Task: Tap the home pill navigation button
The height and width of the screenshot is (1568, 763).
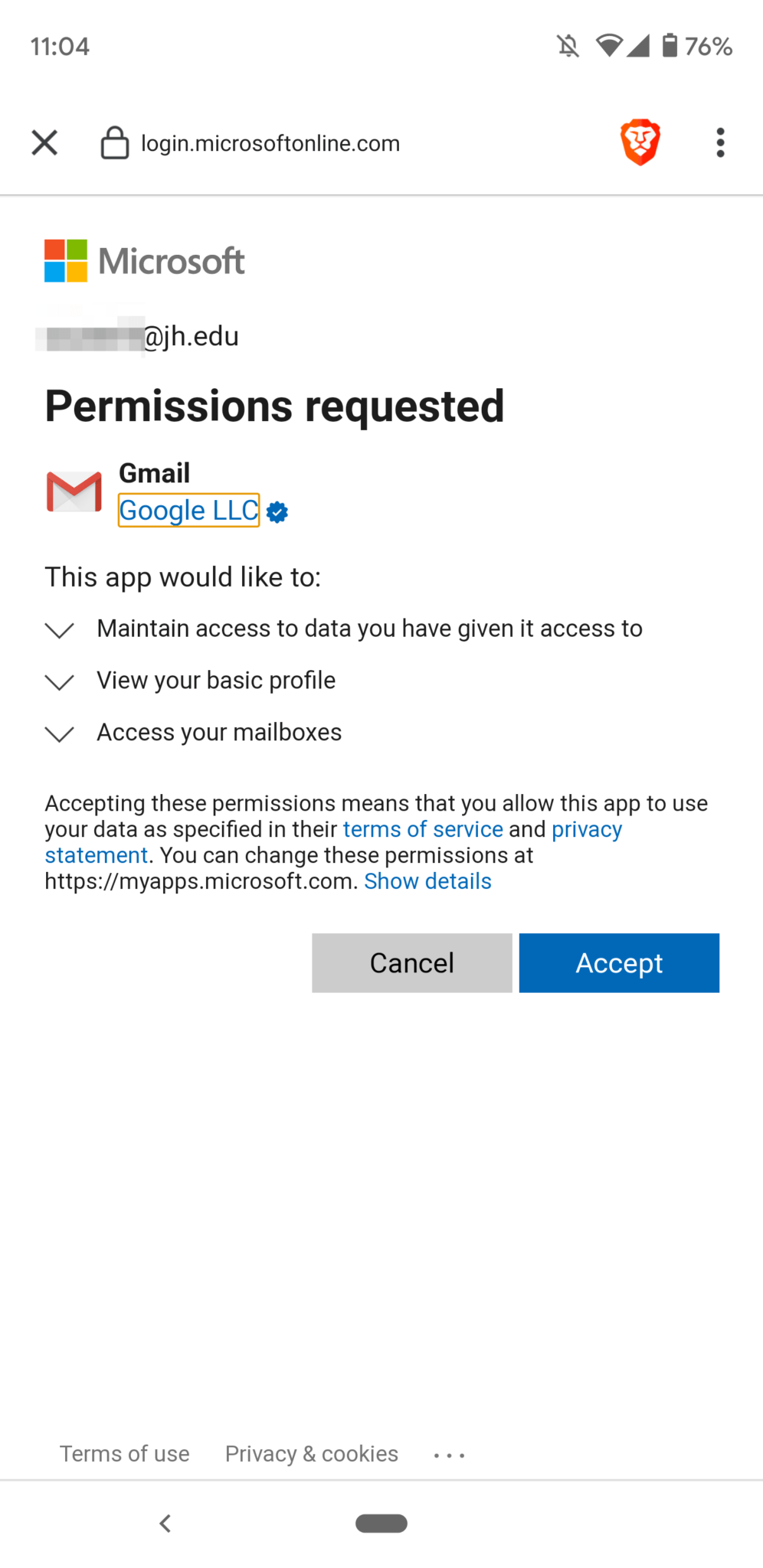Action: pos(381,1523)
